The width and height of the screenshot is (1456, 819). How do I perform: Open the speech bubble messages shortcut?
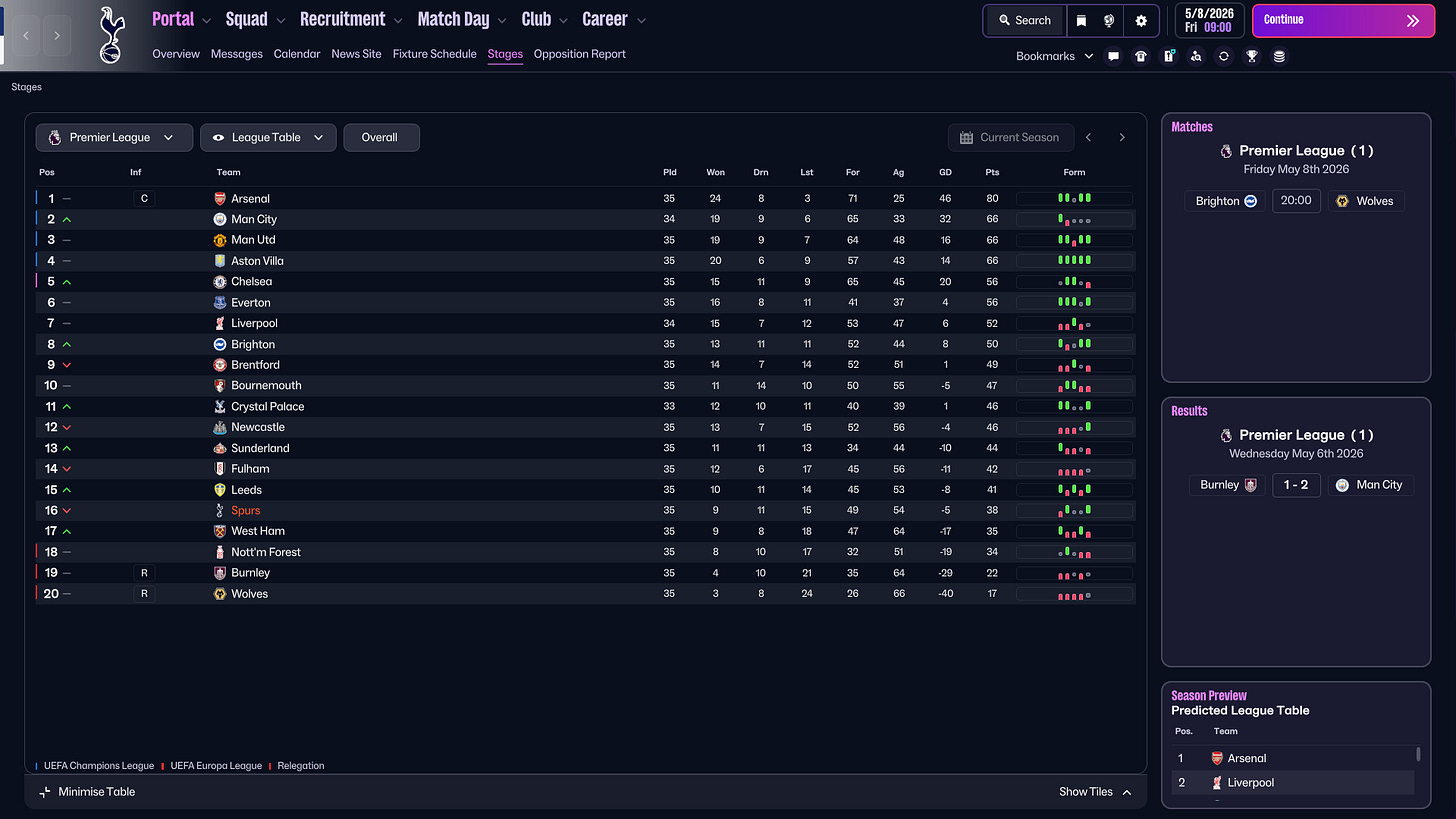pyautogui.click(x=1113, y=56)
